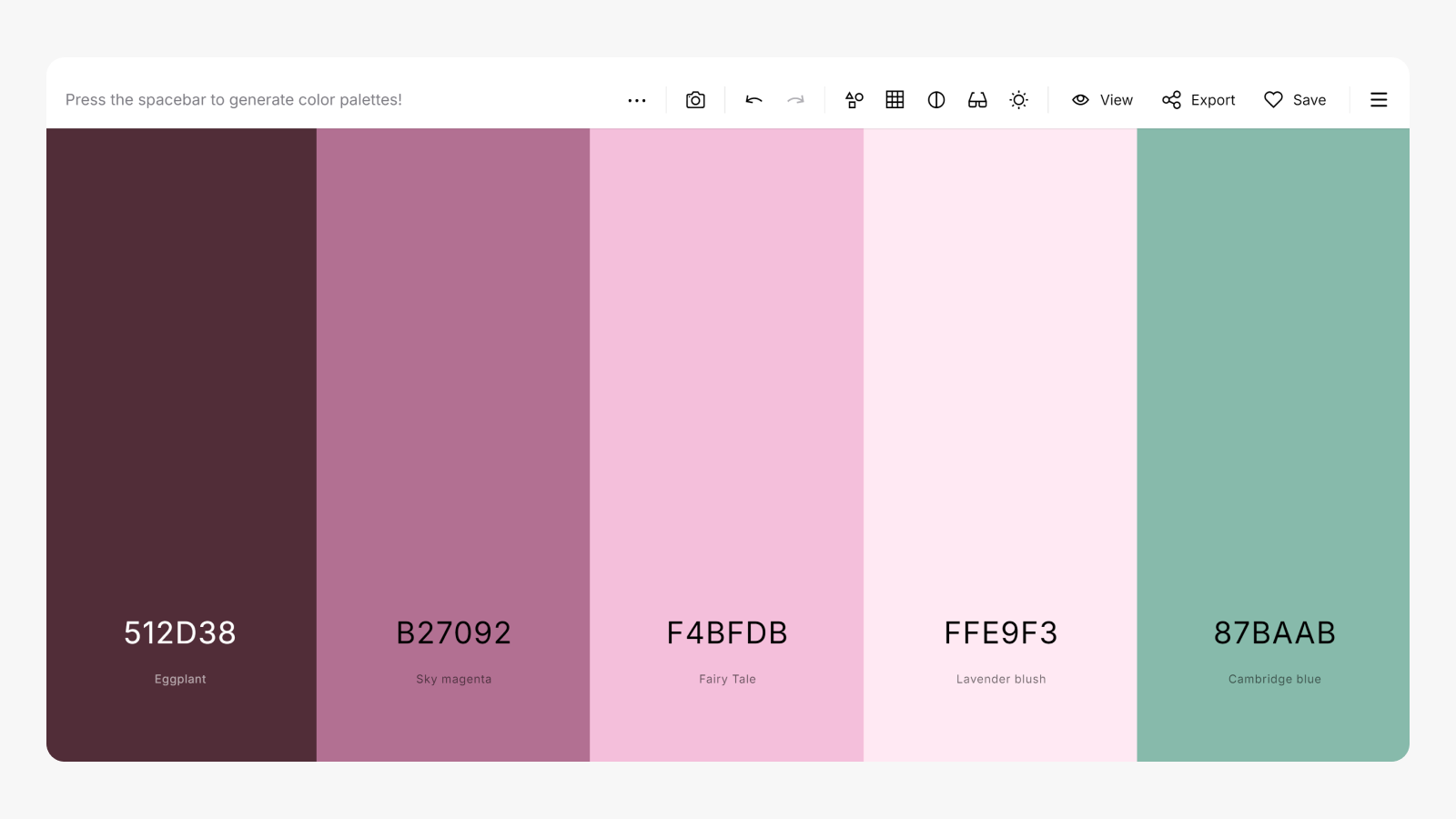
Task: Click the sun brightness adjust icon
Action: click(1018, 100)
